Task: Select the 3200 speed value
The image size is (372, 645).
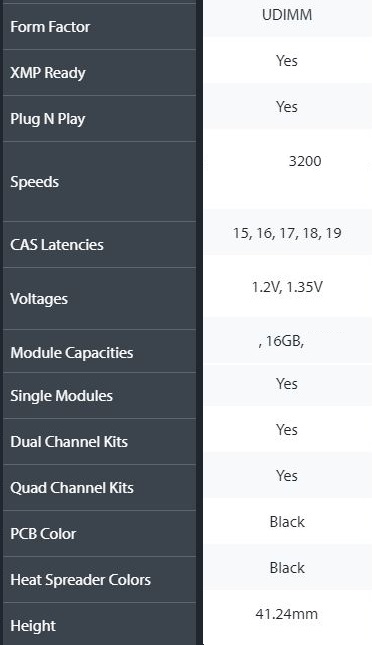Action: coord(305,161)
